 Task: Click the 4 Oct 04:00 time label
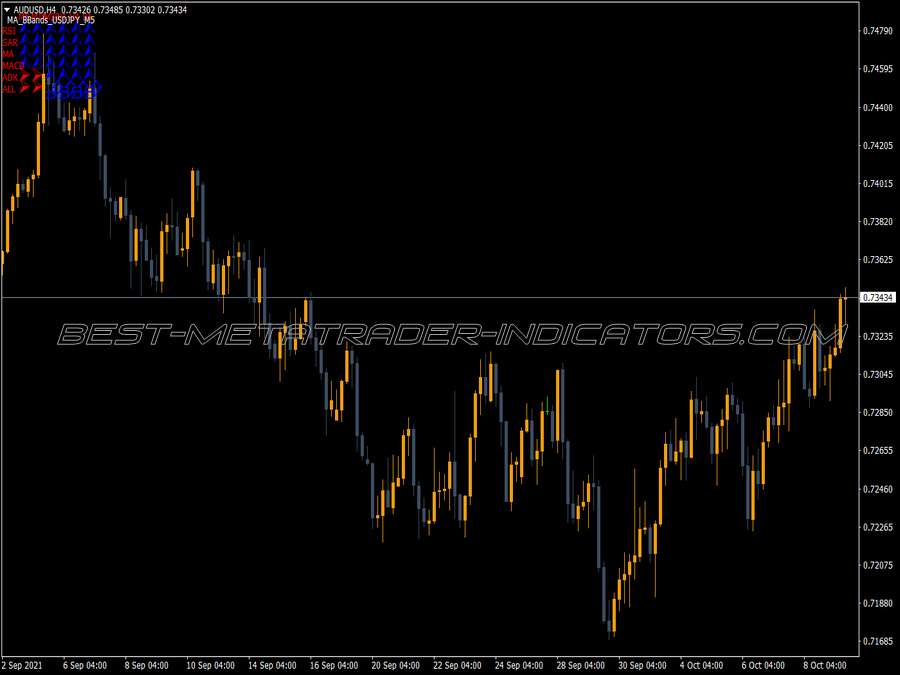click(703, 665)
